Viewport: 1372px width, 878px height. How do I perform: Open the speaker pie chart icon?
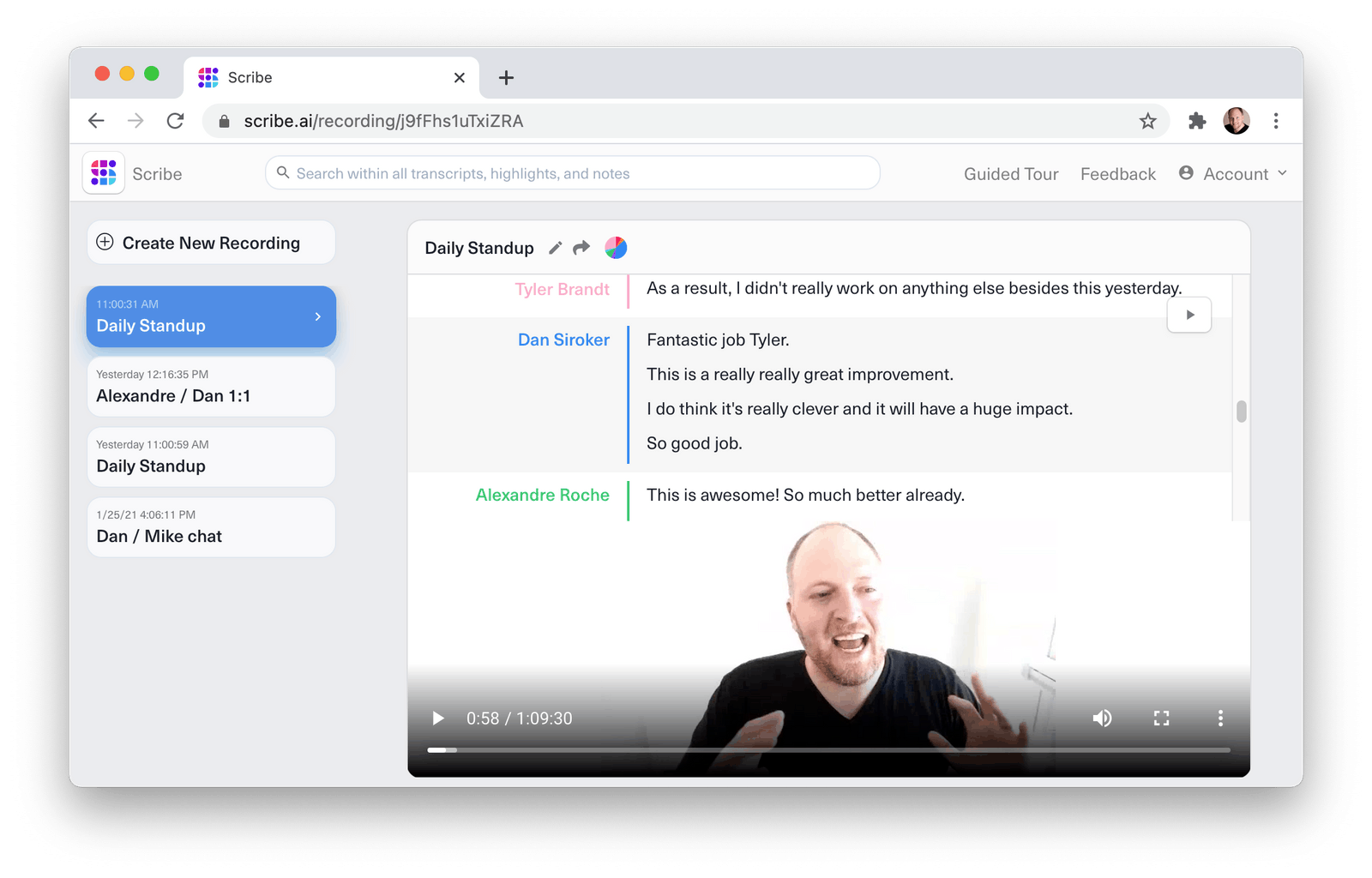616,248
